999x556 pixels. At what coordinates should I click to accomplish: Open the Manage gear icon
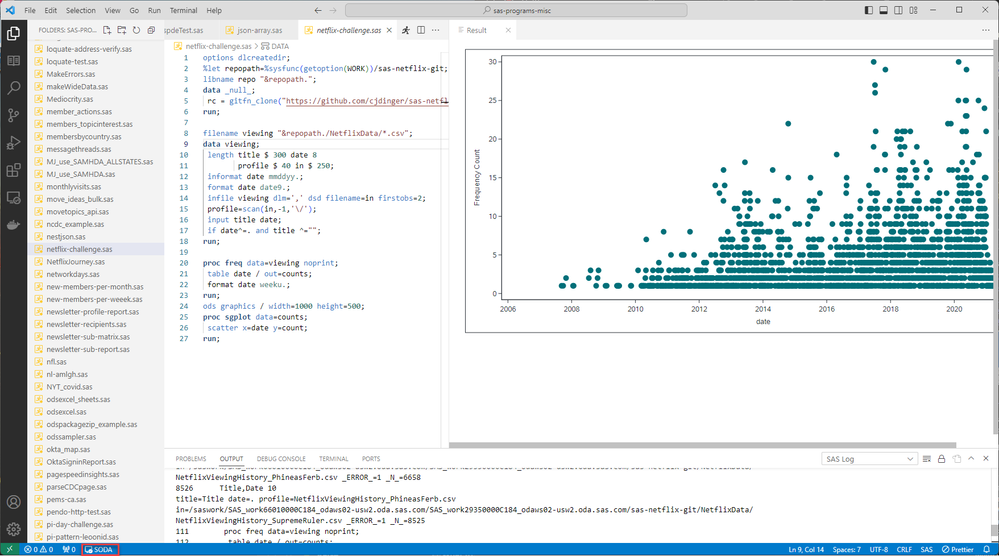coord(14,528)
